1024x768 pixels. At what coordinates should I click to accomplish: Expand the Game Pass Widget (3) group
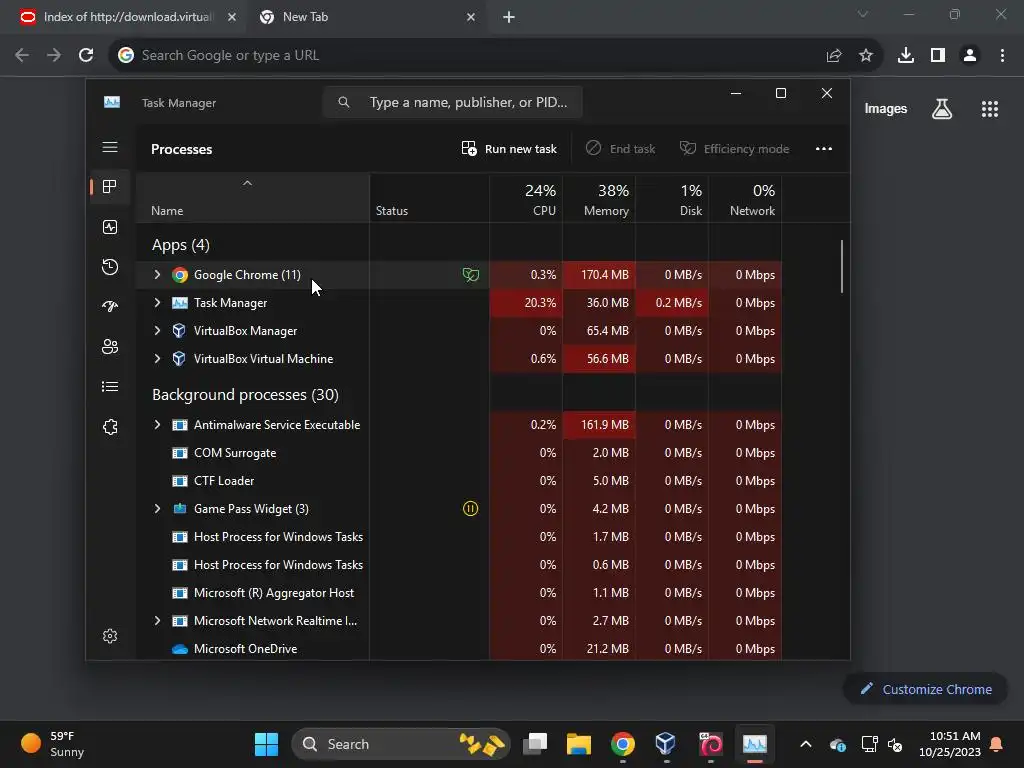(157, 509)
